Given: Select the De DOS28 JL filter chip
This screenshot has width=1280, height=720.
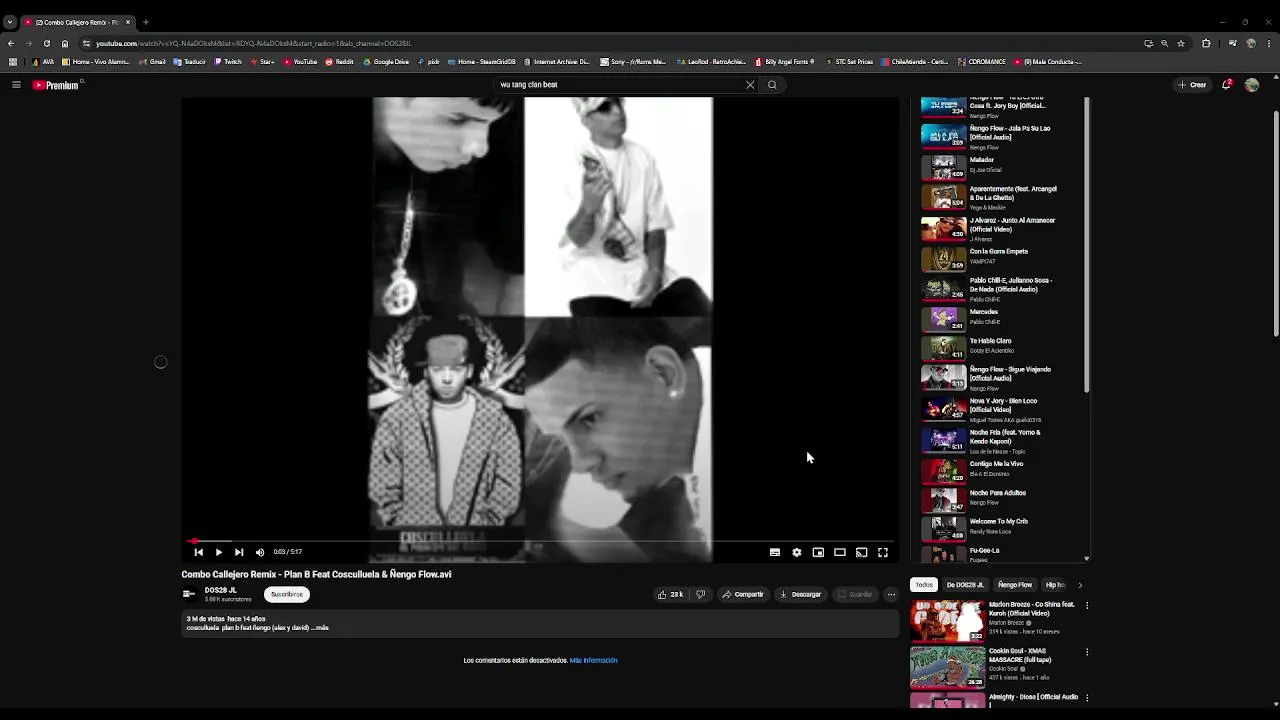Looking at the screenshot, I should 965,585.
